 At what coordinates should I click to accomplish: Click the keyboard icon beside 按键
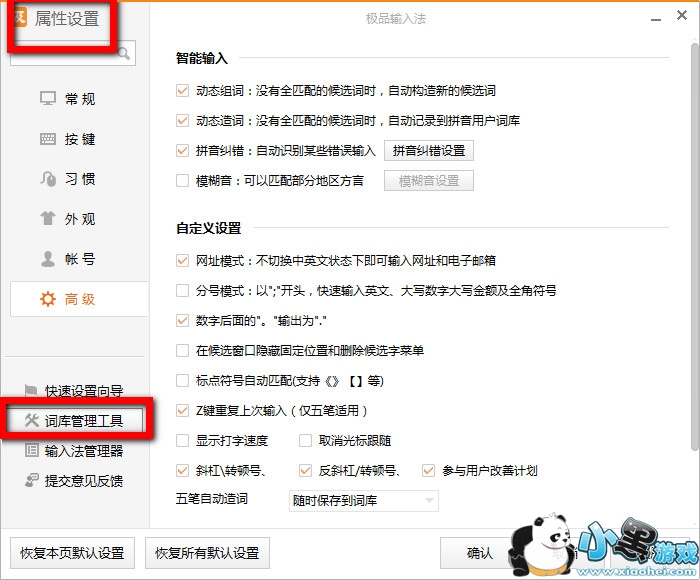[48, 139]
